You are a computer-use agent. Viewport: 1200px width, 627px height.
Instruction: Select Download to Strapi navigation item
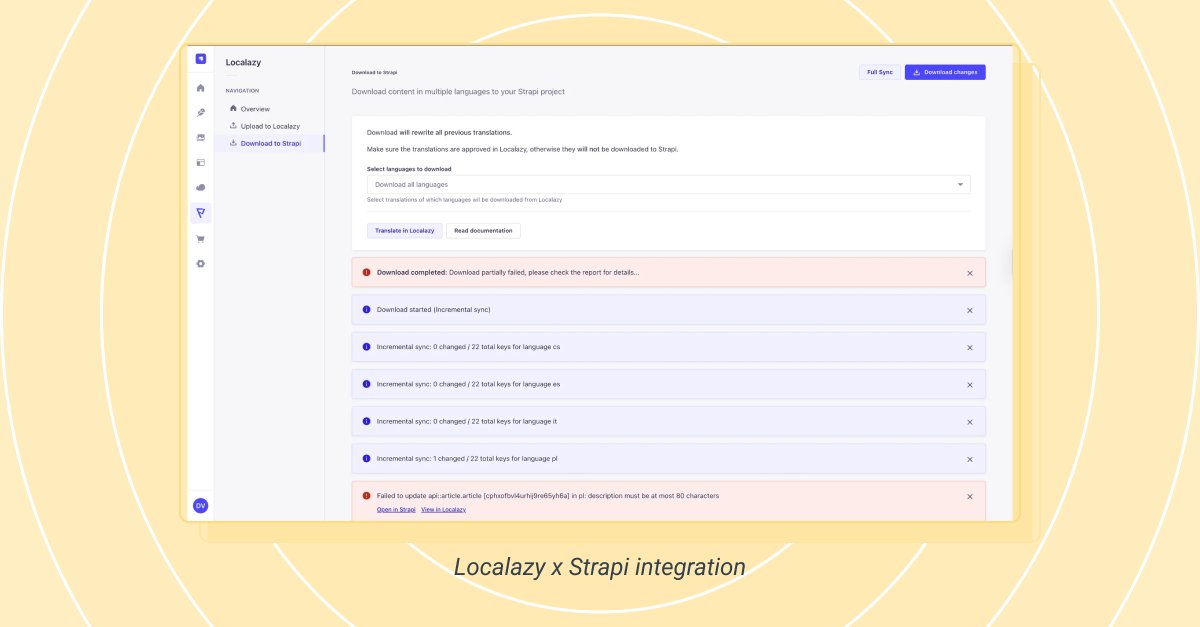click(x=269, y=143)
